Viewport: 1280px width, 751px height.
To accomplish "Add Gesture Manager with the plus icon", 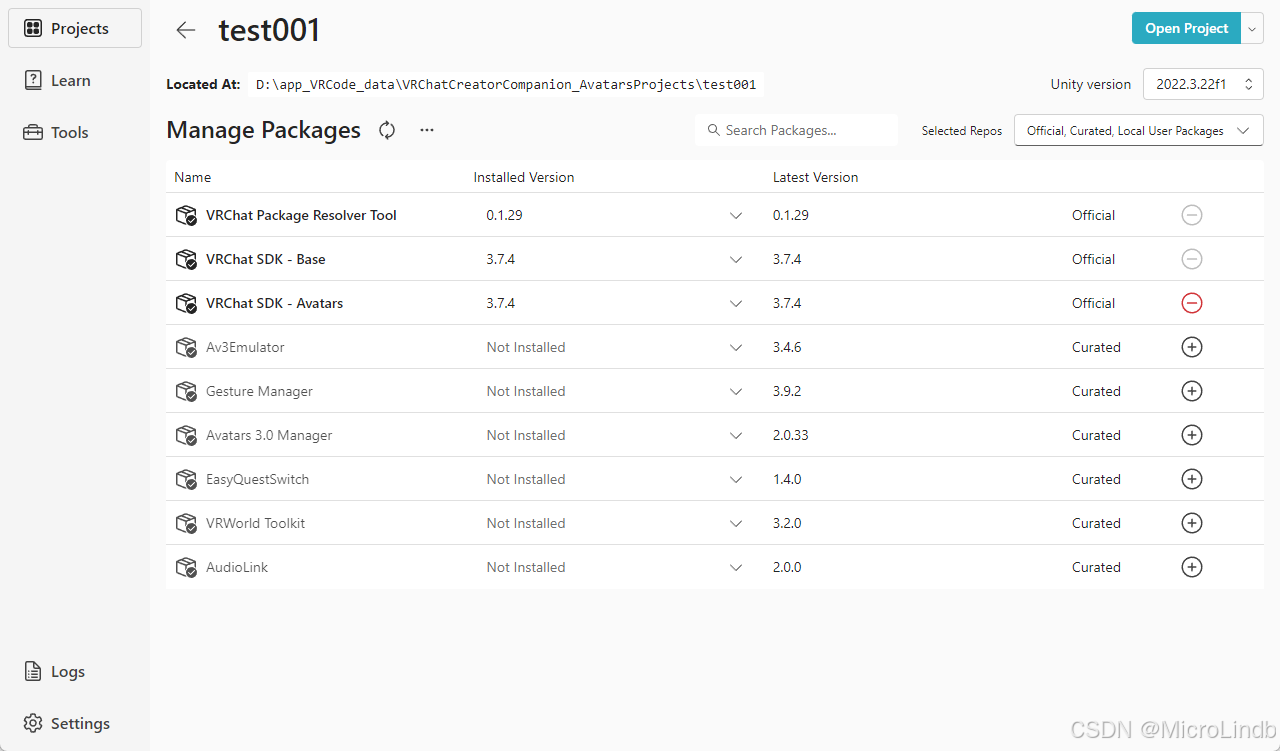I will [1191, 391].
